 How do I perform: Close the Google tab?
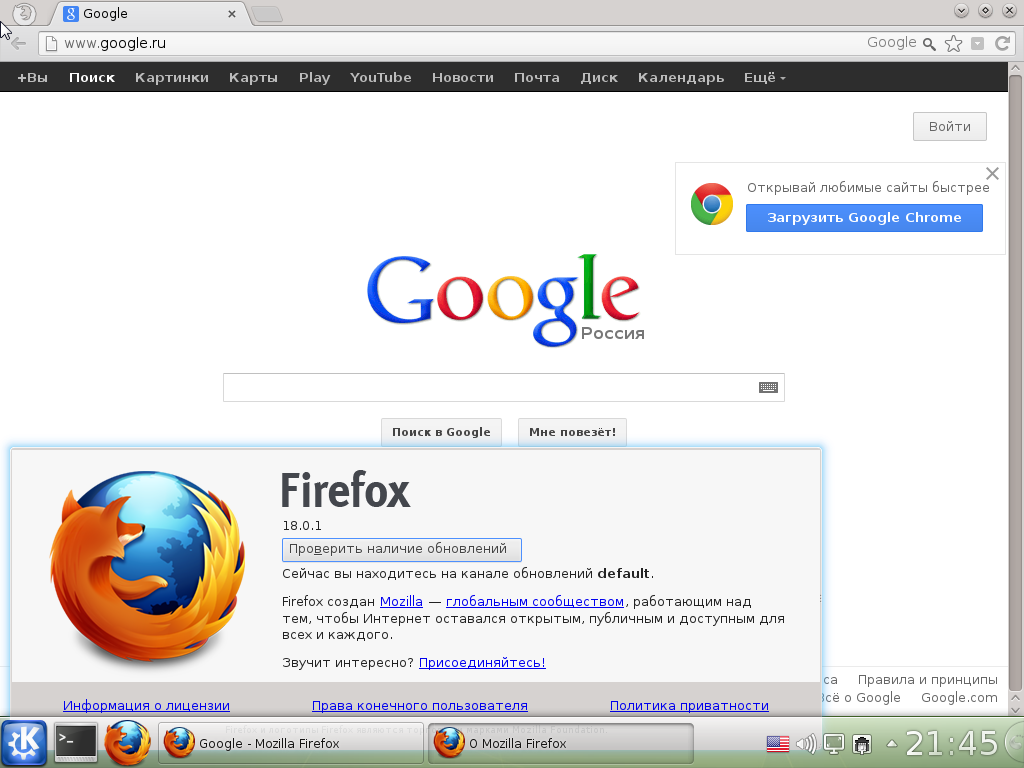coord(232,14)
